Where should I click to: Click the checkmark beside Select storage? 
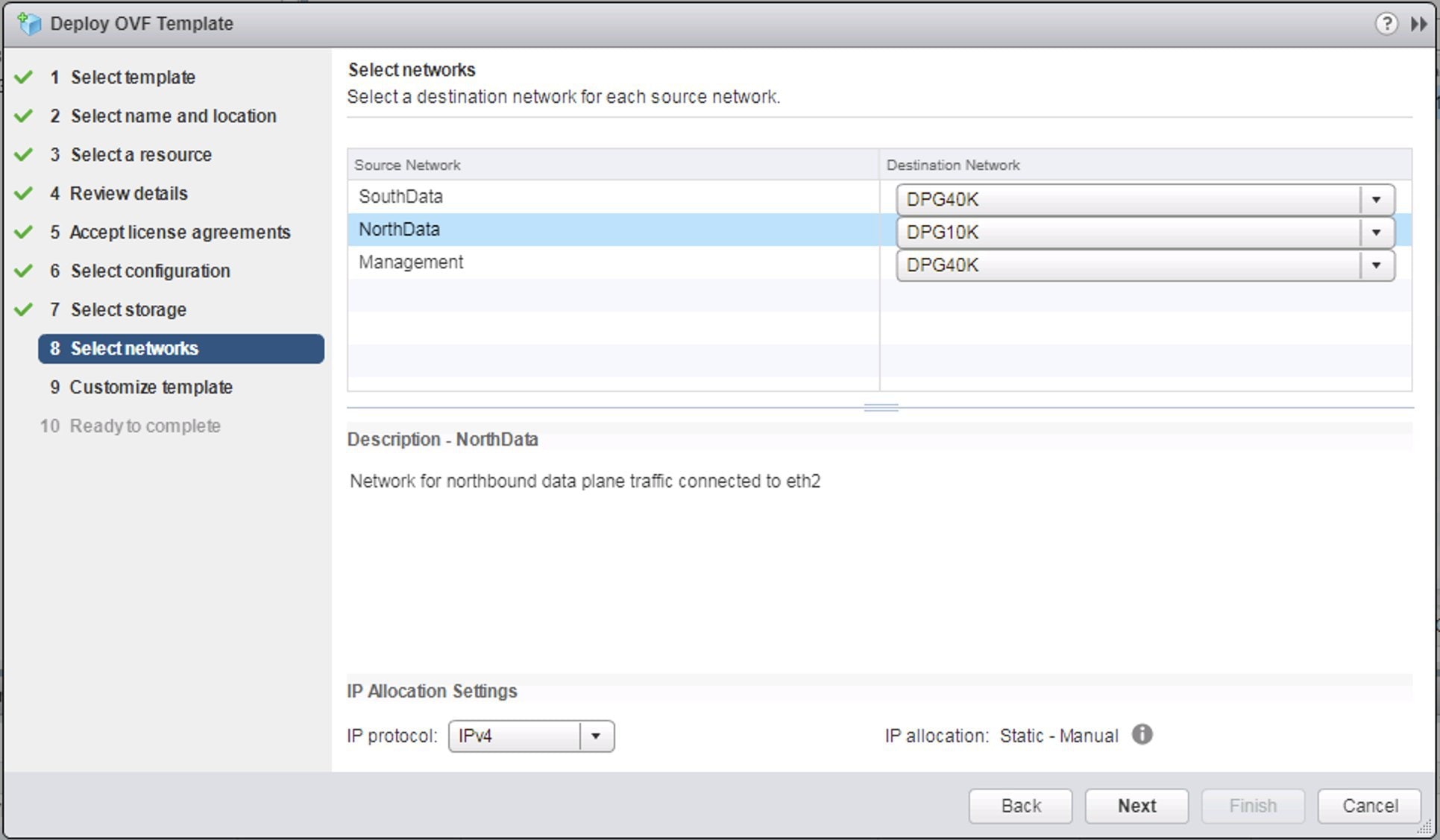click(x=22, y=309)
